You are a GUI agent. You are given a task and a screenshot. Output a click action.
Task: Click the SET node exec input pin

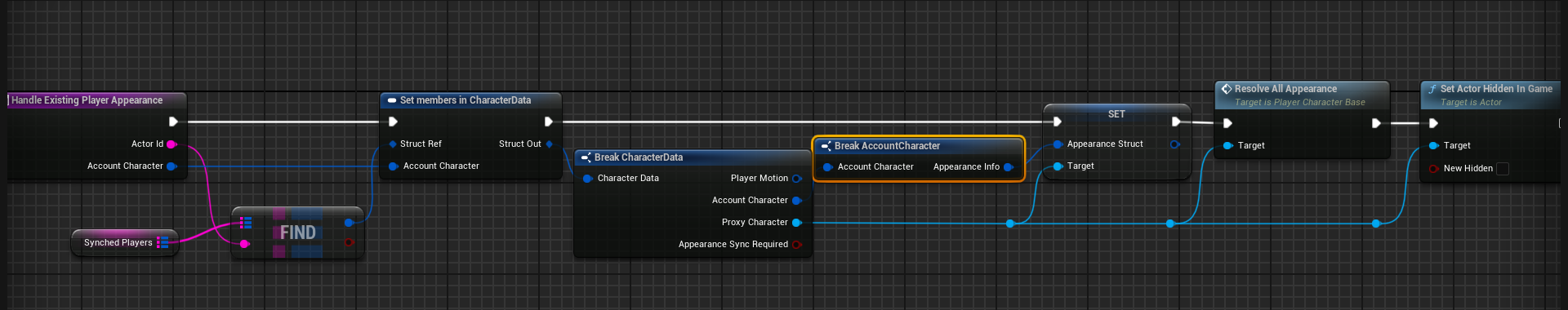click(x=1058, y=122)
